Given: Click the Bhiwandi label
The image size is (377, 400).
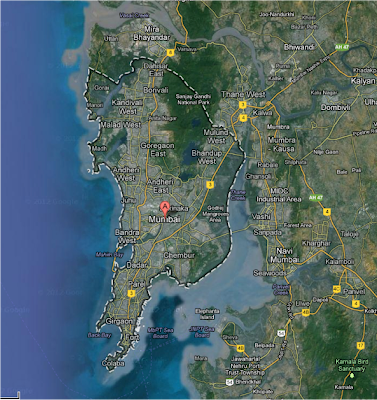Looking at the screenshot, I should 299,47.
